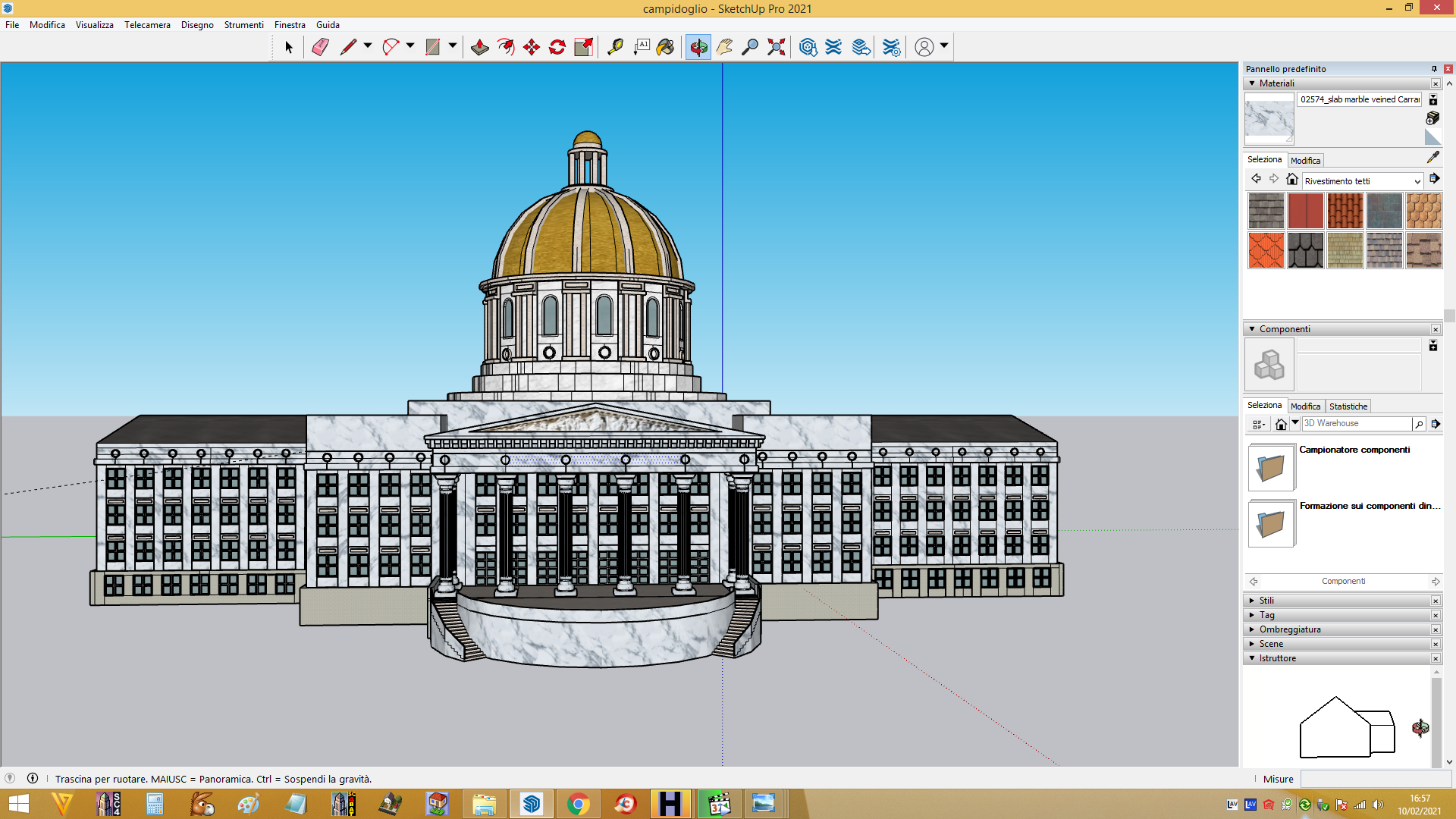Click the 3D Warehouse search field

tap(1357, 424)
